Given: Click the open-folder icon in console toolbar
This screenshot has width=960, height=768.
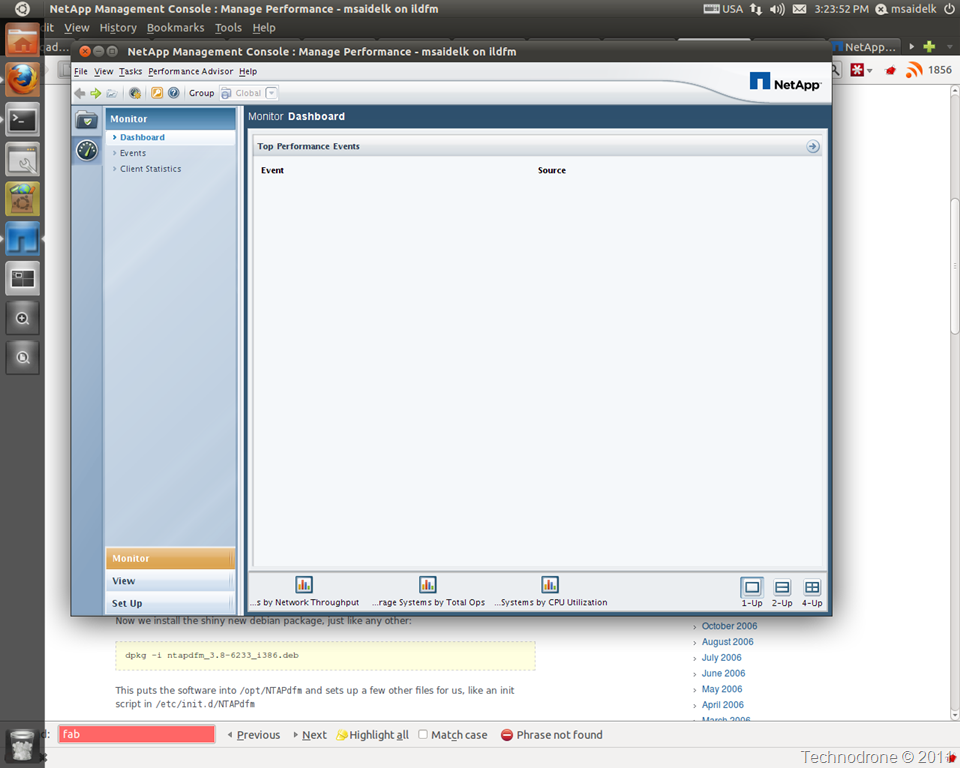Looking at the screenshot, I should [x=111, y=93].
